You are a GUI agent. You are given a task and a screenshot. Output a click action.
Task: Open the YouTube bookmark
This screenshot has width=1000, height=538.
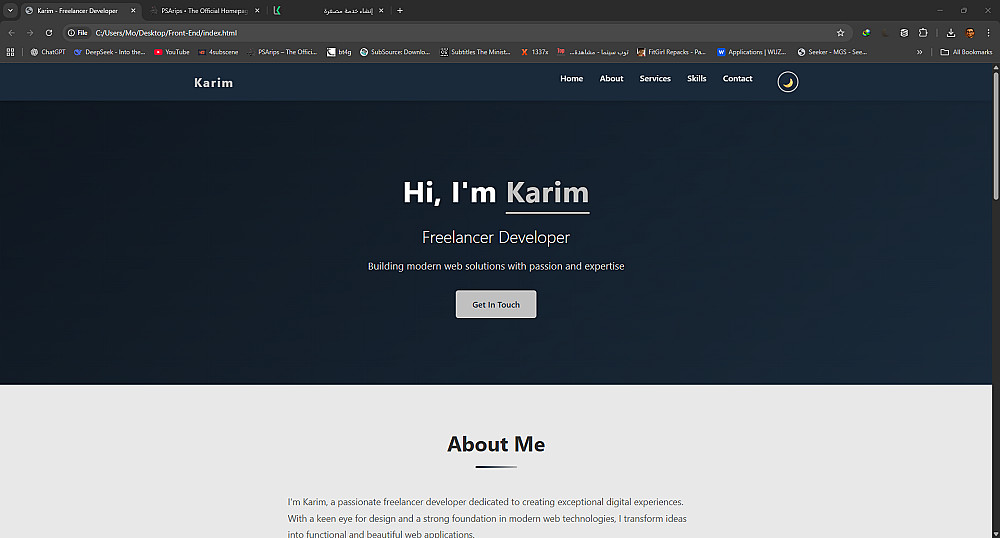coord(172,52)
